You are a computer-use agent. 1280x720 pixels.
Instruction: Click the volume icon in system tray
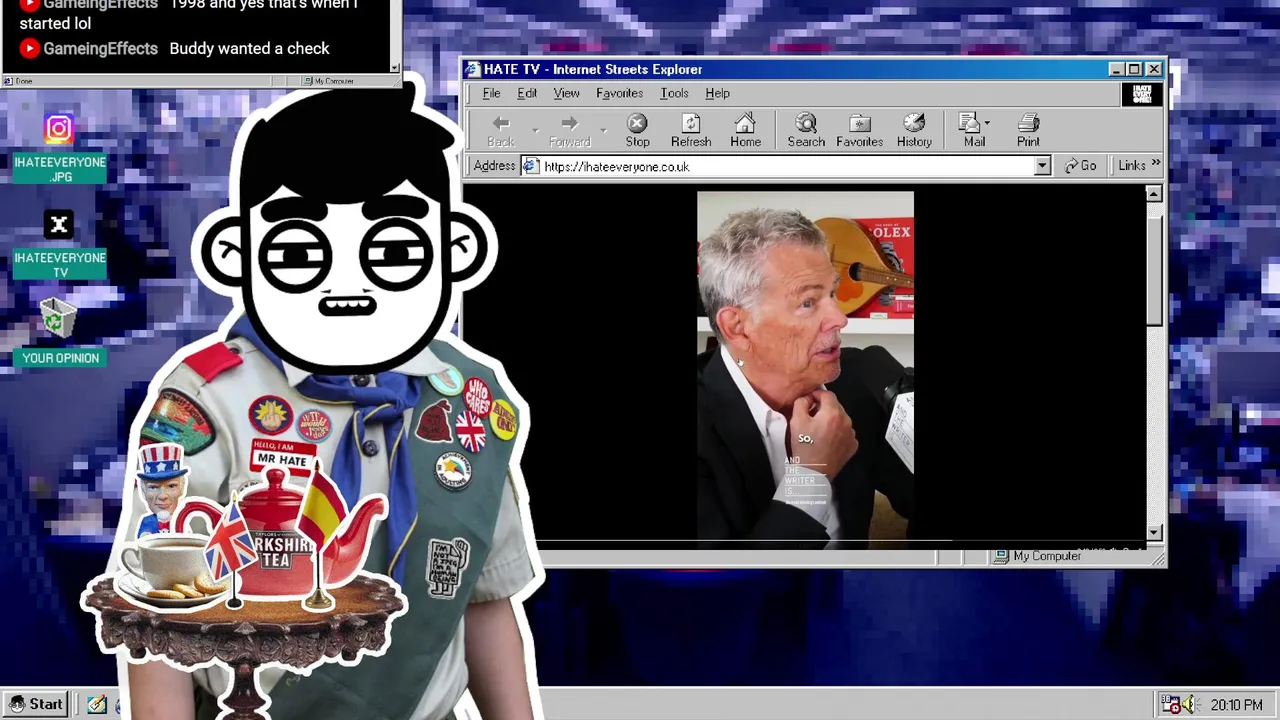coord(1189,705)
